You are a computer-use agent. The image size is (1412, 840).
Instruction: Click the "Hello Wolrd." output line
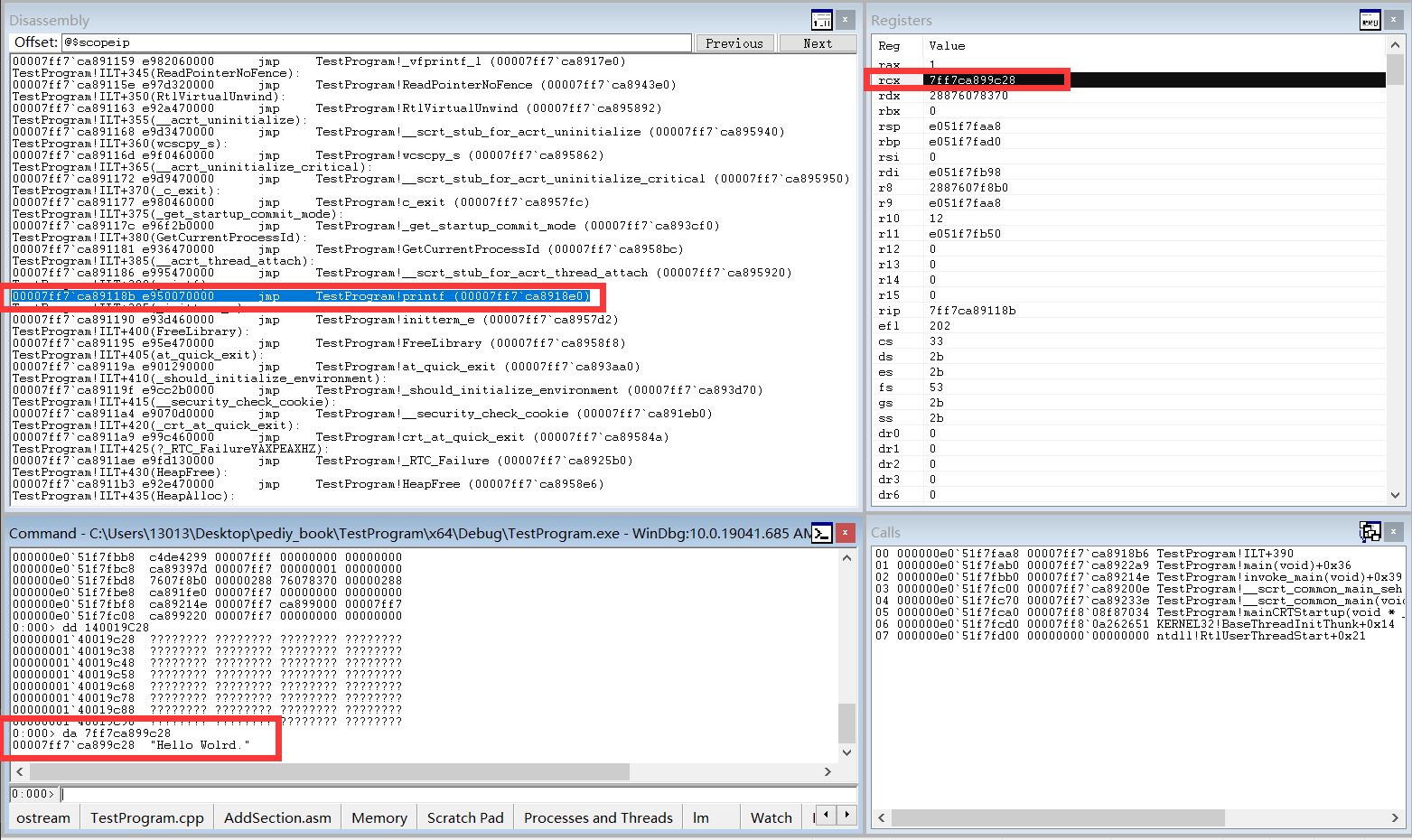[131, 745]
